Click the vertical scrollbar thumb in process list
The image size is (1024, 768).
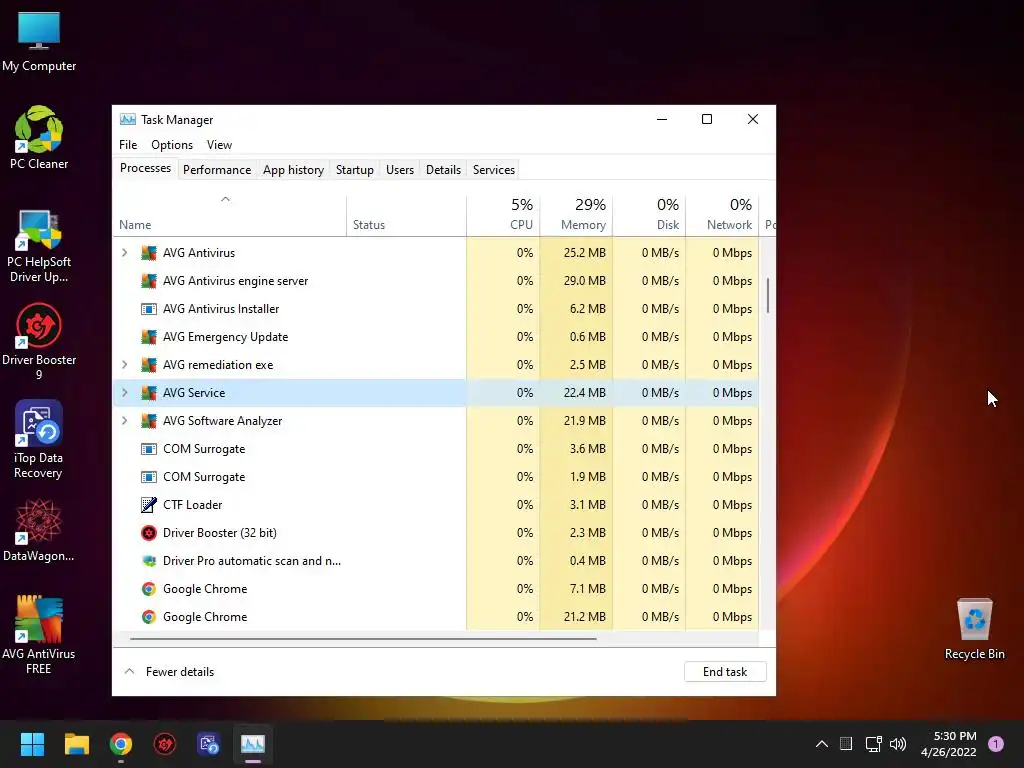(768, 295)
